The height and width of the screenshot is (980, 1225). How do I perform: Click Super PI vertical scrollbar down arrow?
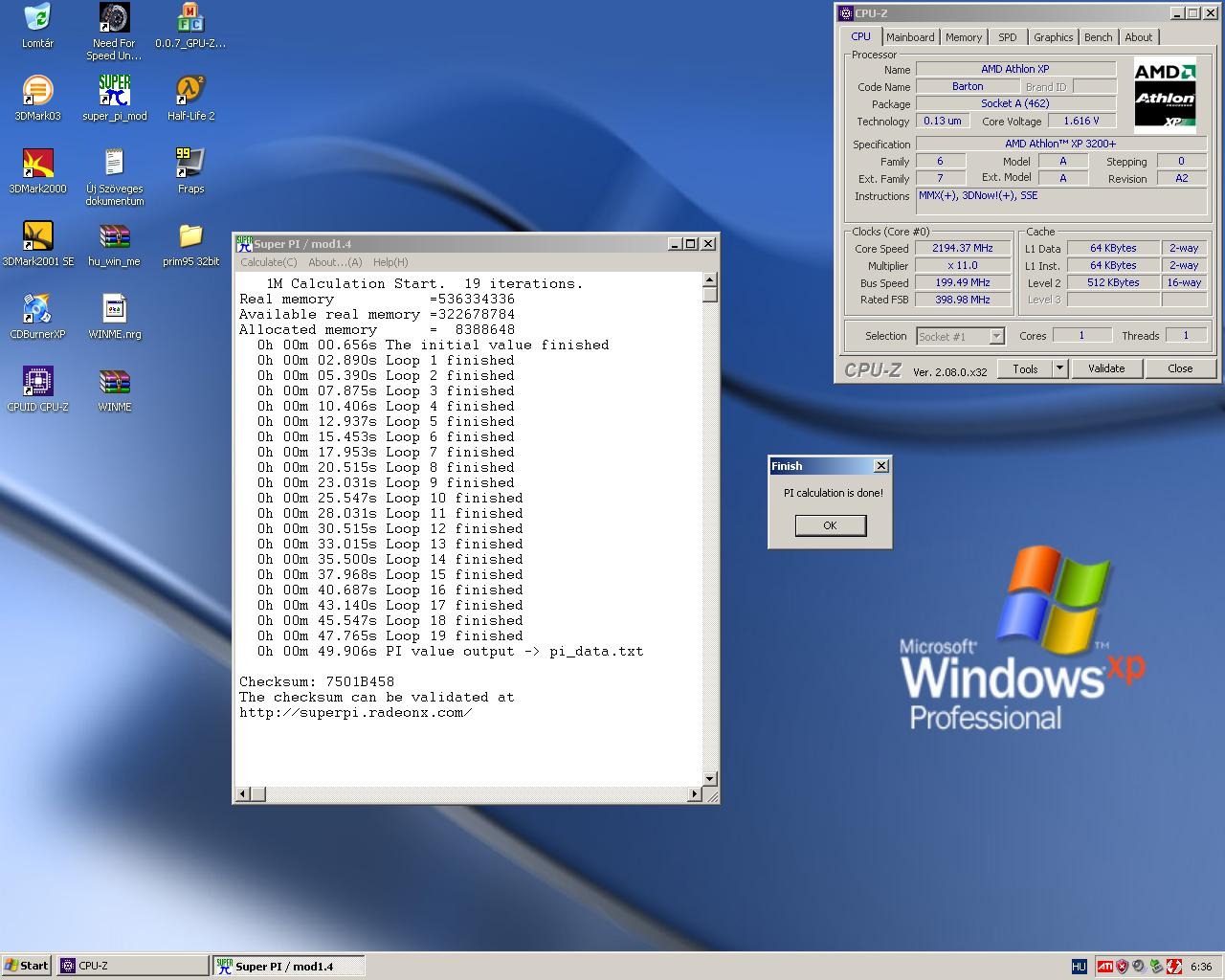point(710,778)
